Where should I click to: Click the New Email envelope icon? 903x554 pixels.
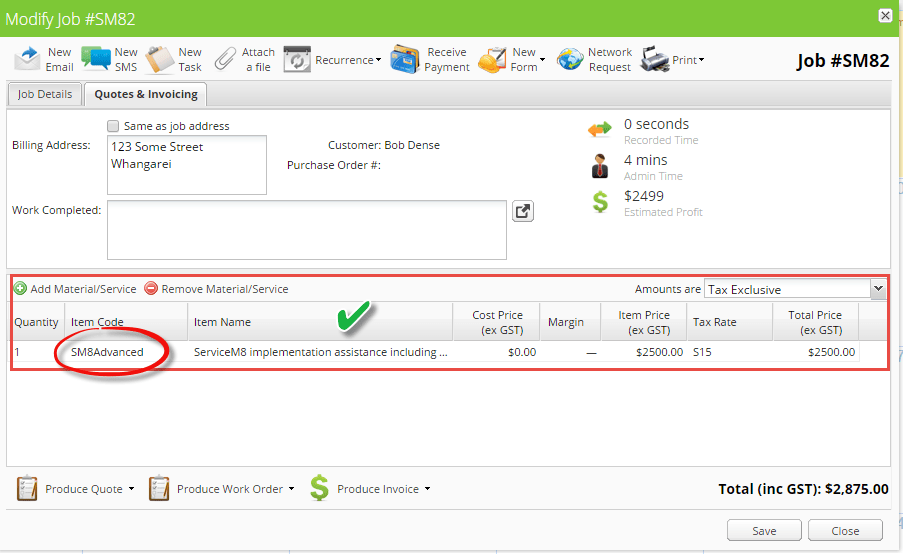[28, 59]
